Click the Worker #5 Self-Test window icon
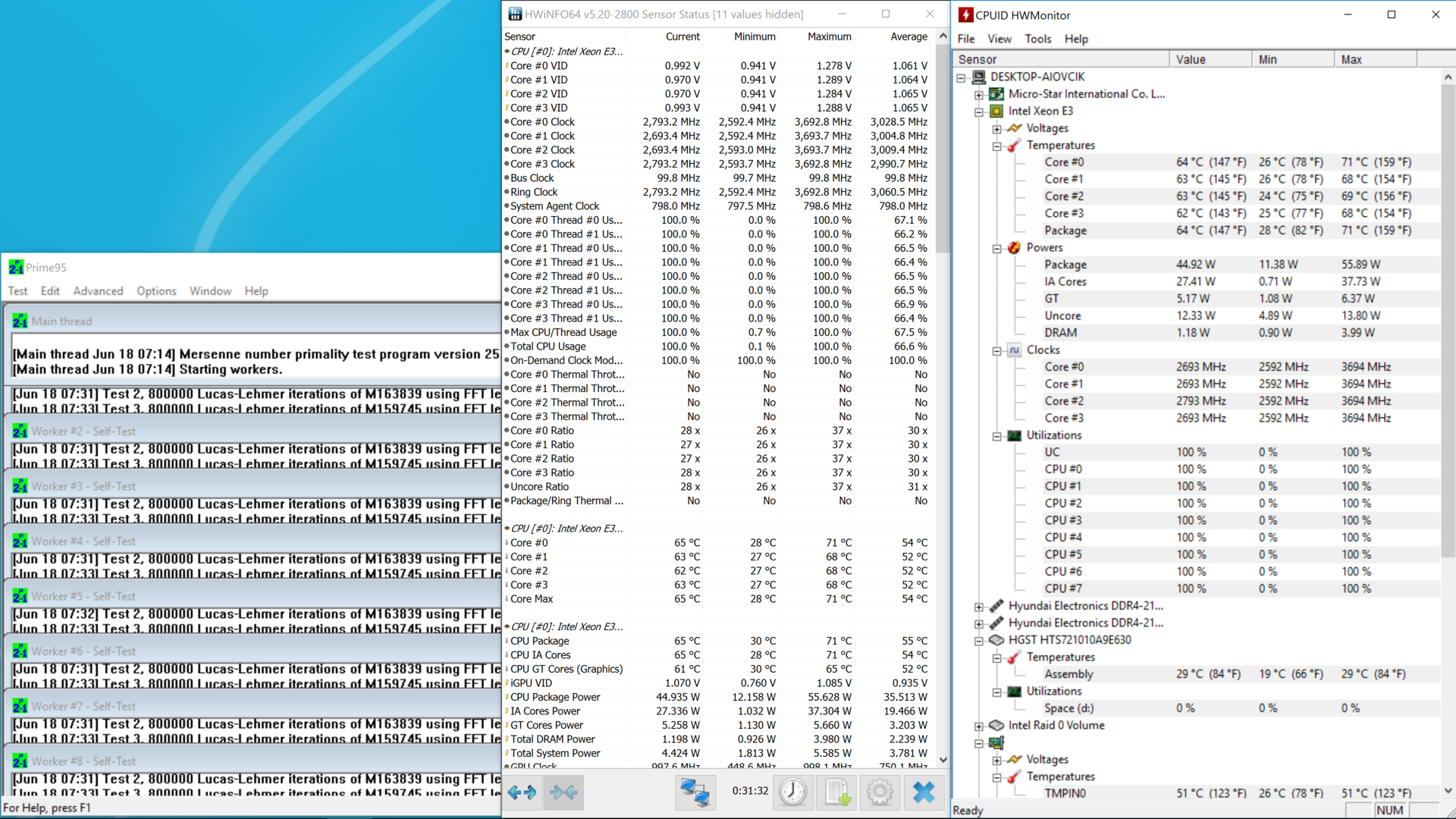 (20, 596)
